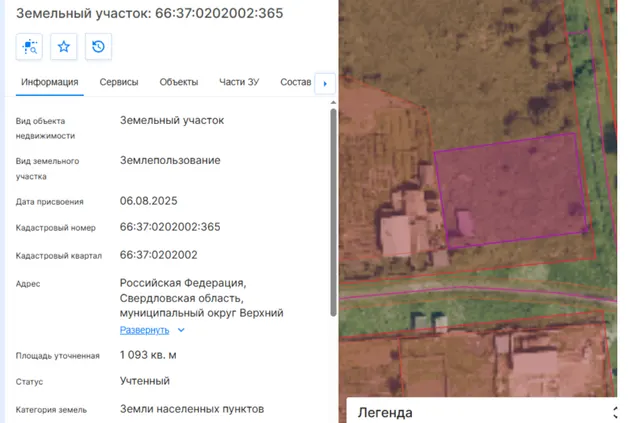Open the Части ЗУ tab

(239, 82)
